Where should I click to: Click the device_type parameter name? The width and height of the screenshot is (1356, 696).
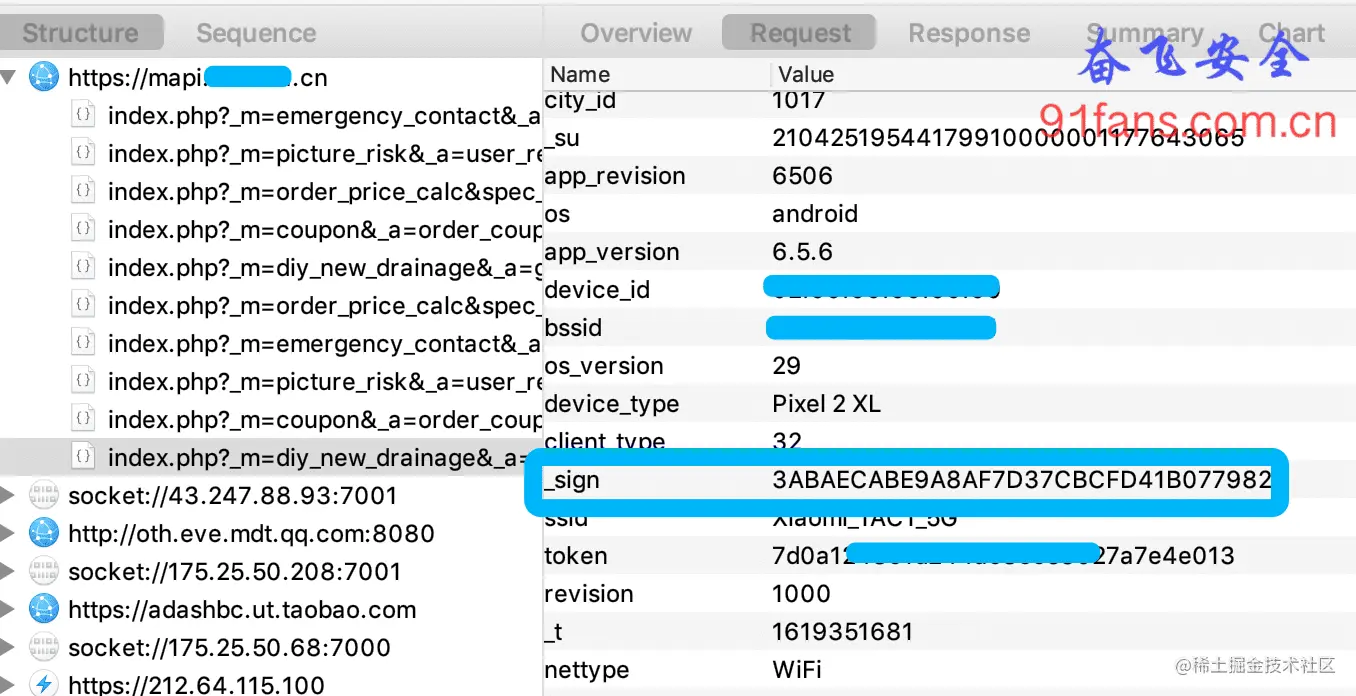(612, 404)
